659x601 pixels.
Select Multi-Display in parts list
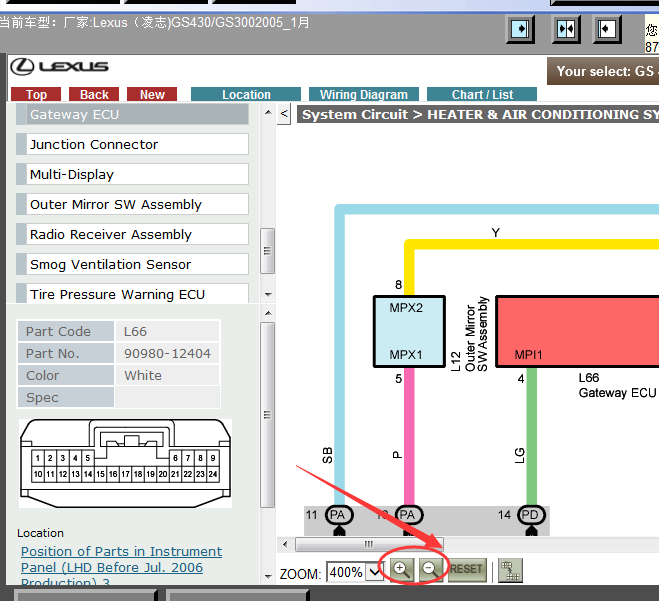tap(132, 174)
